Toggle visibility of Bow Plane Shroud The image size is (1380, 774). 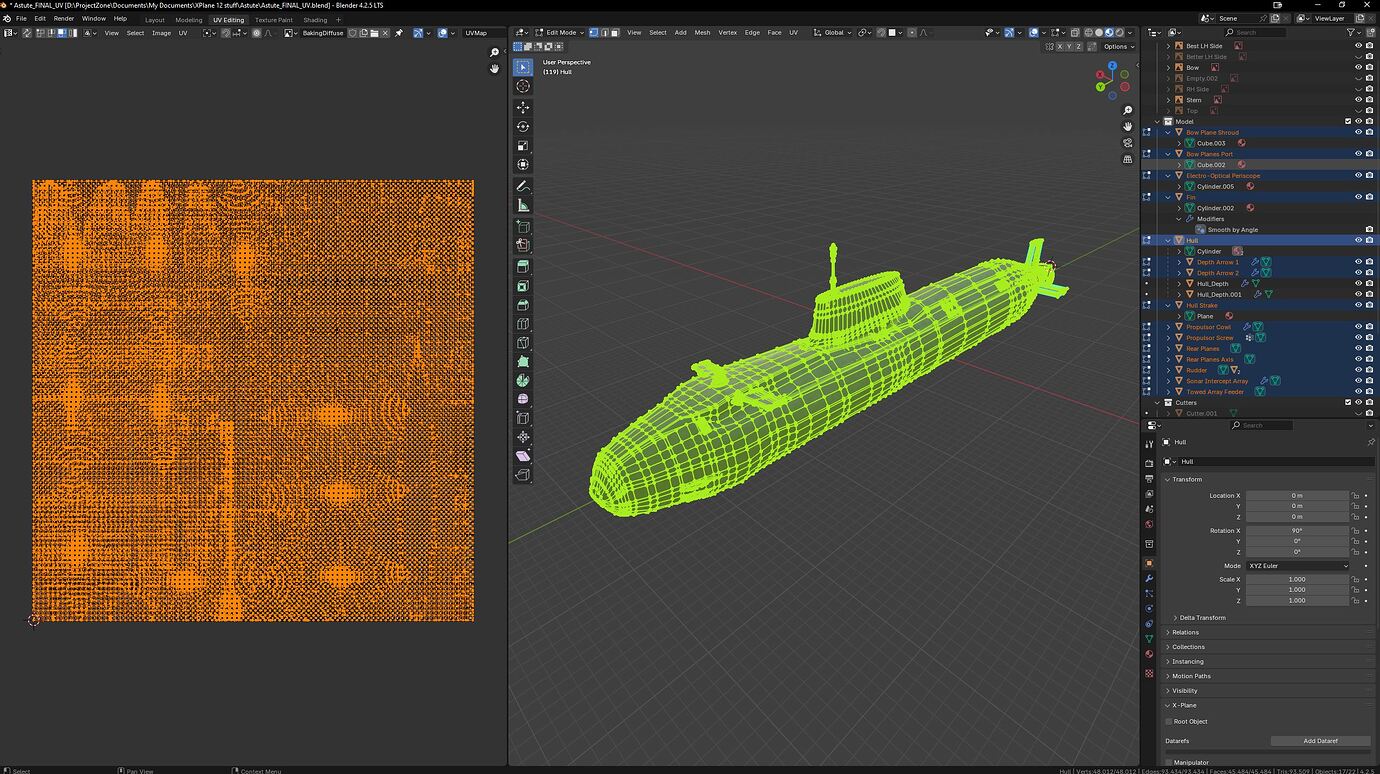pos(1358,132)
